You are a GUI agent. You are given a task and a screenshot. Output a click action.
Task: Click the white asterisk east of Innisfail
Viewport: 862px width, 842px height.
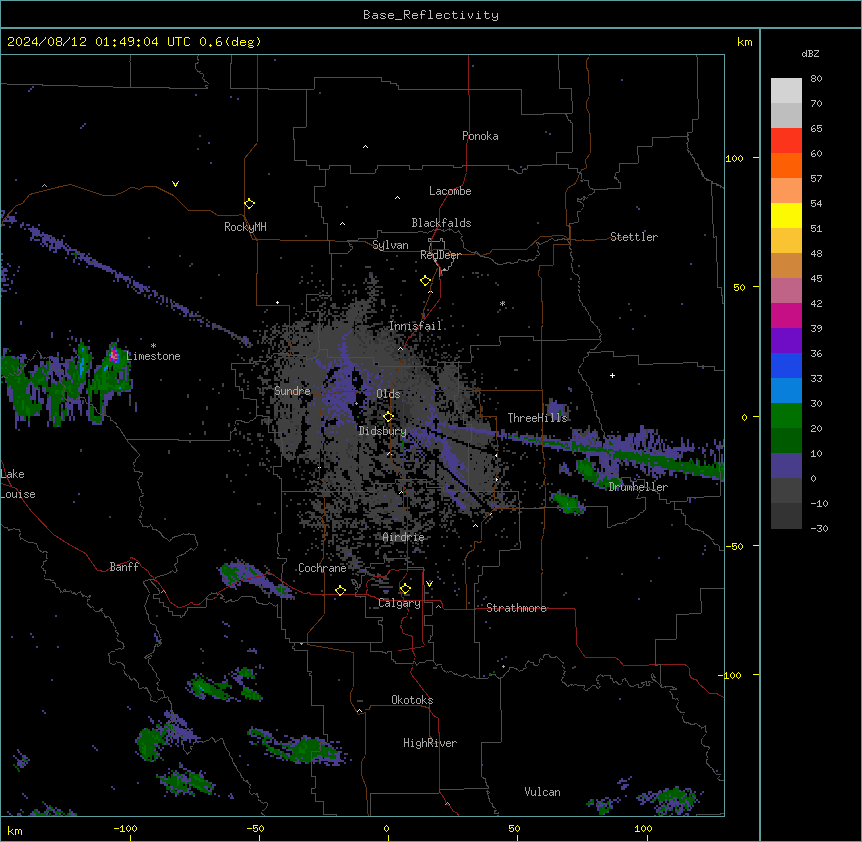click(502, 304)
